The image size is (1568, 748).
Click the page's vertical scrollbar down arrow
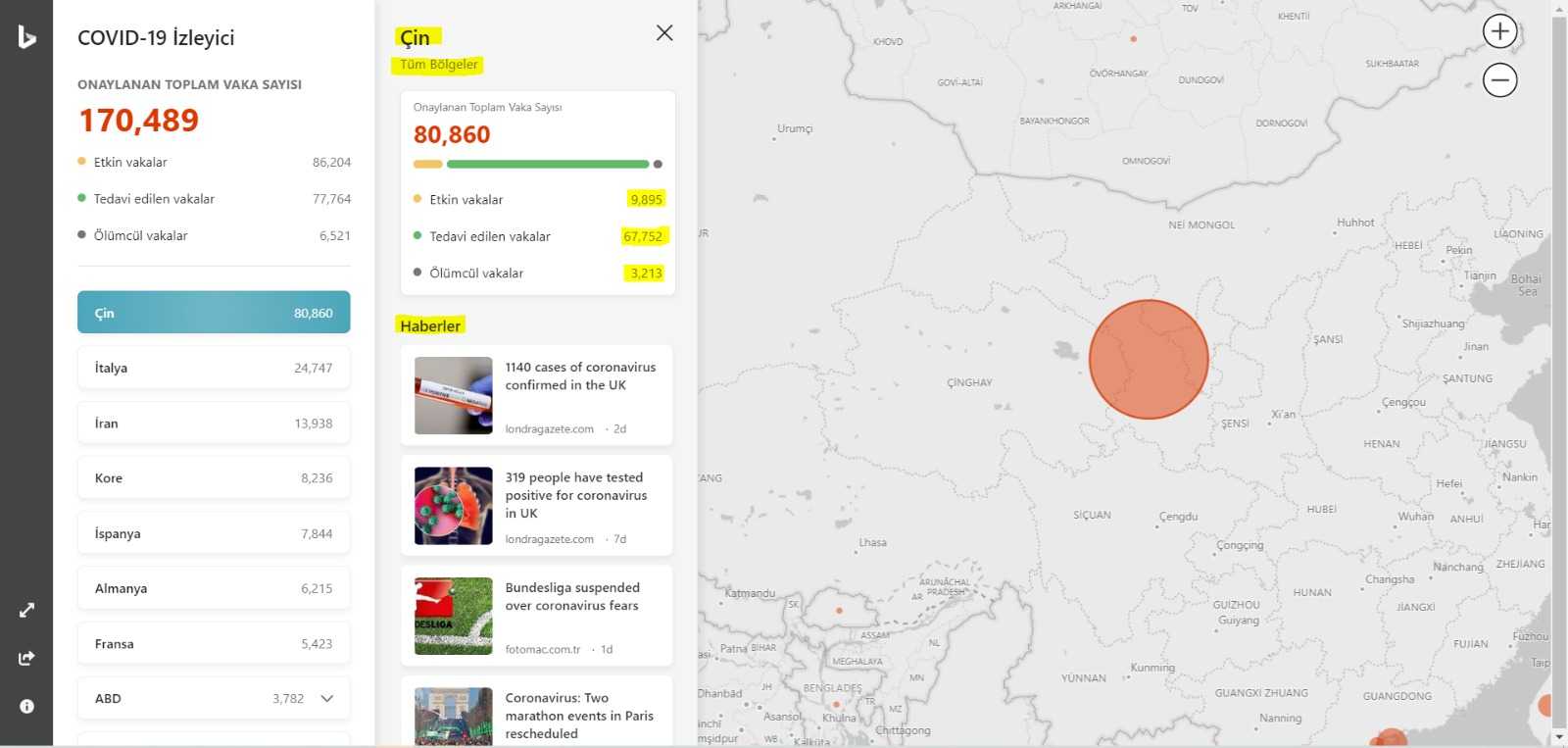(1559, 737)
